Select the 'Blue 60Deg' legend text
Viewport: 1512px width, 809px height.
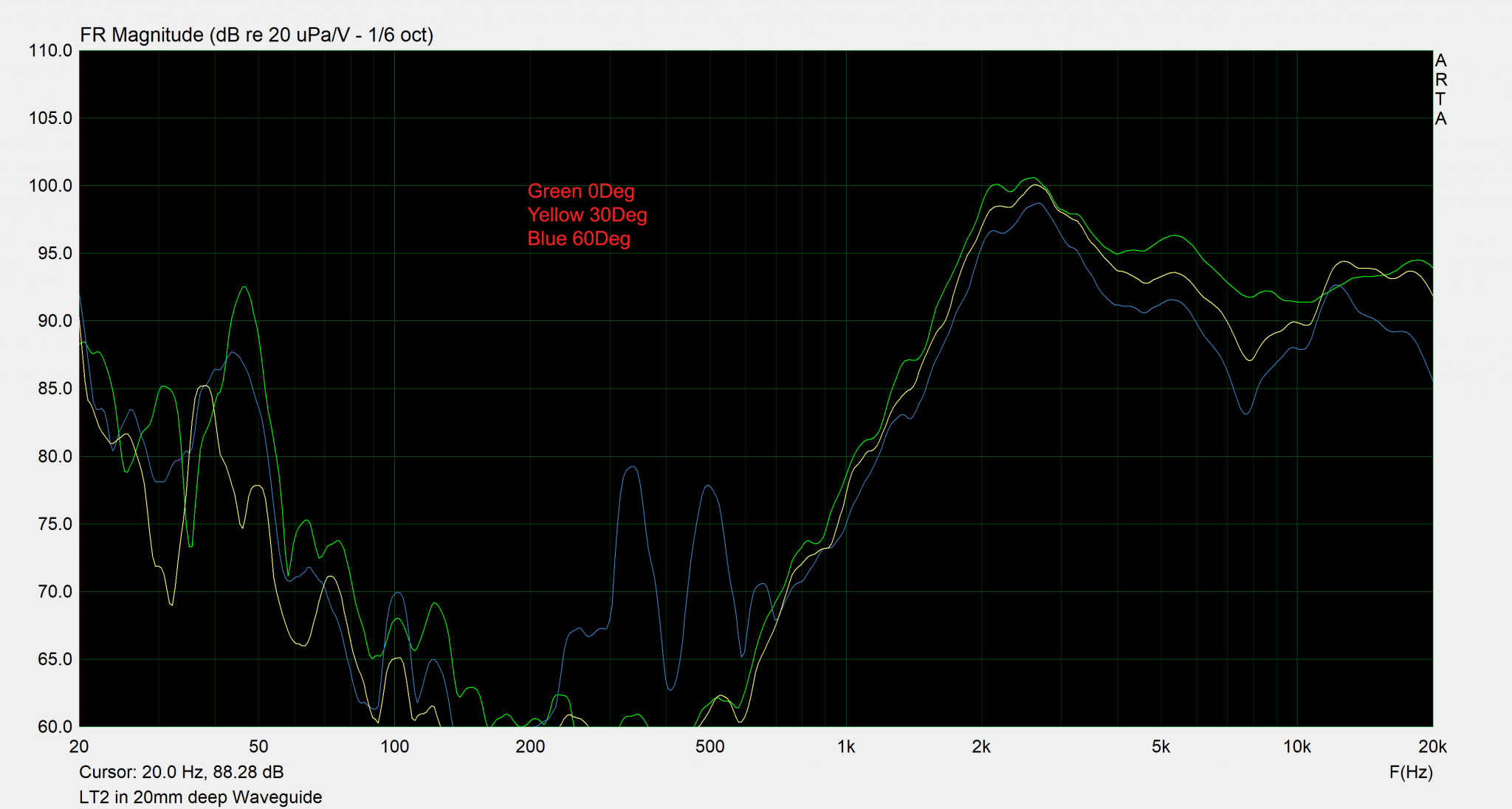tap(579, 238)
